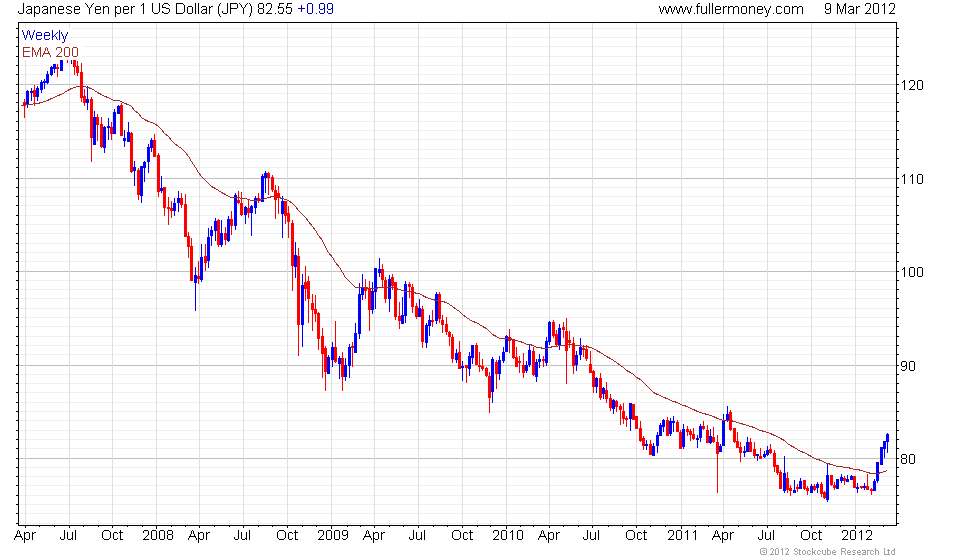The image size is (980, 560).
Task: Click the 100 price axis label
Action: 911,272
